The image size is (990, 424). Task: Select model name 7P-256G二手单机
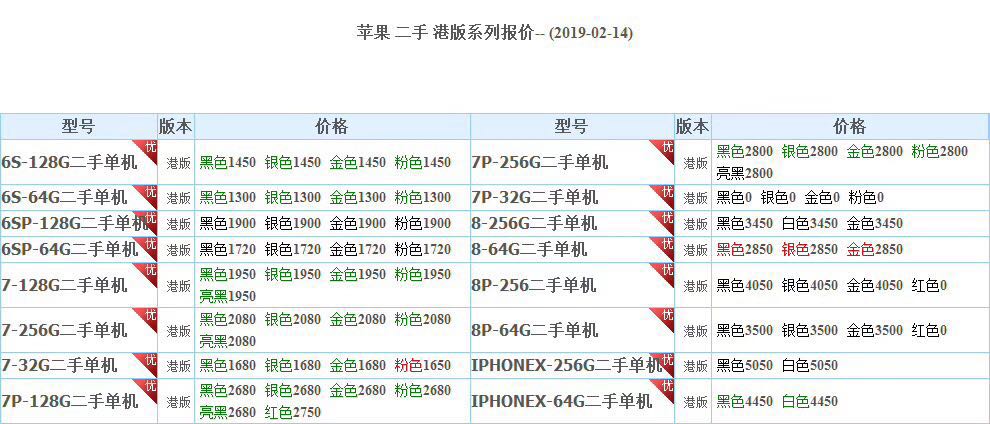540,163
